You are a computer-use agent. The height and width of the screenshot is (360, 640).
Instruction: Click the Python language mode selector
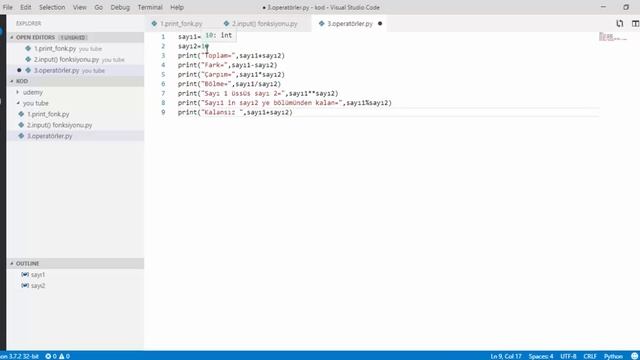click(x=613, y=356)
